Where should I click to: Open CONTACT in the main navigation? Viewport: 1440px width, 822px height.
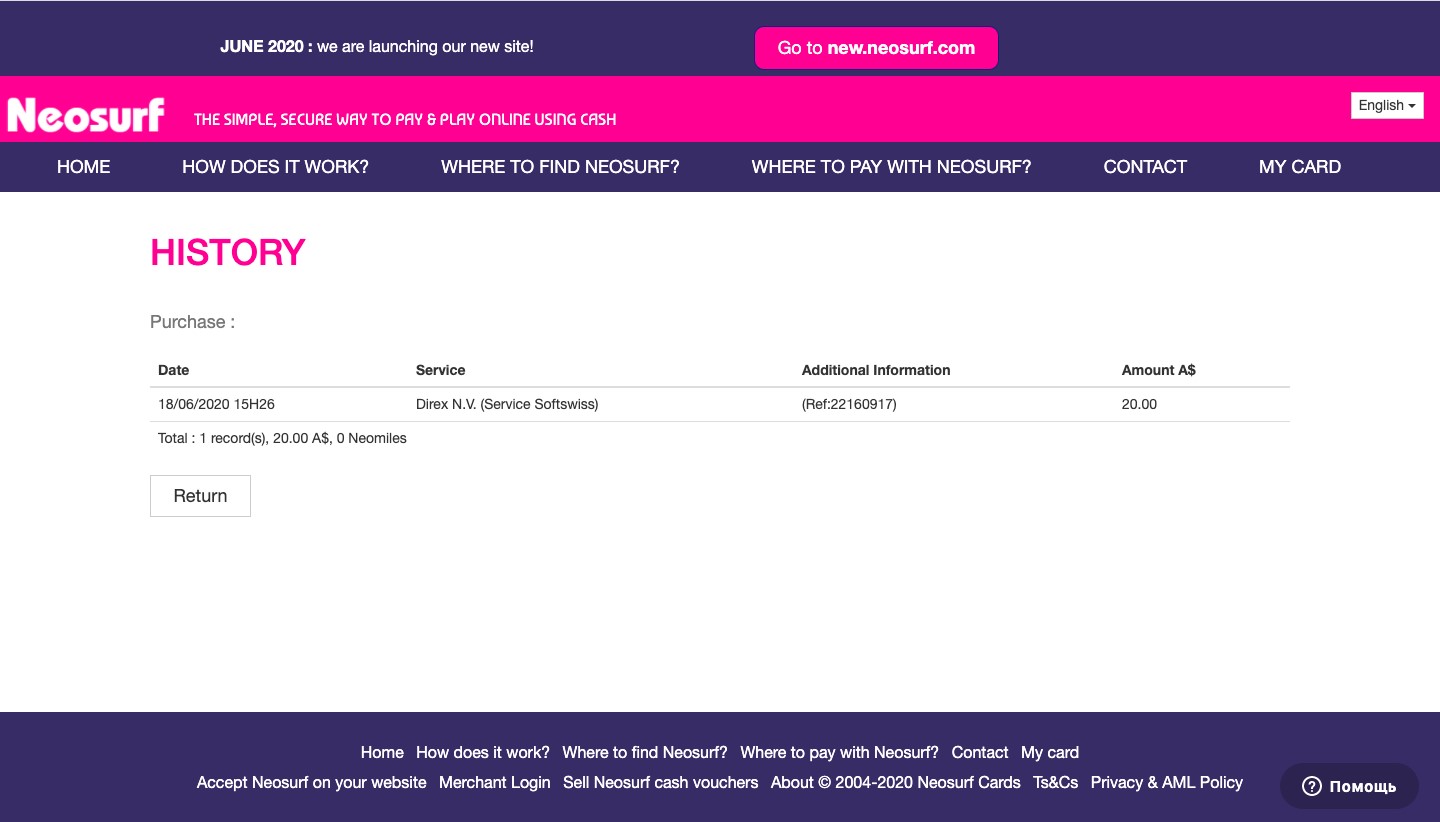(x=1145, y=167)
